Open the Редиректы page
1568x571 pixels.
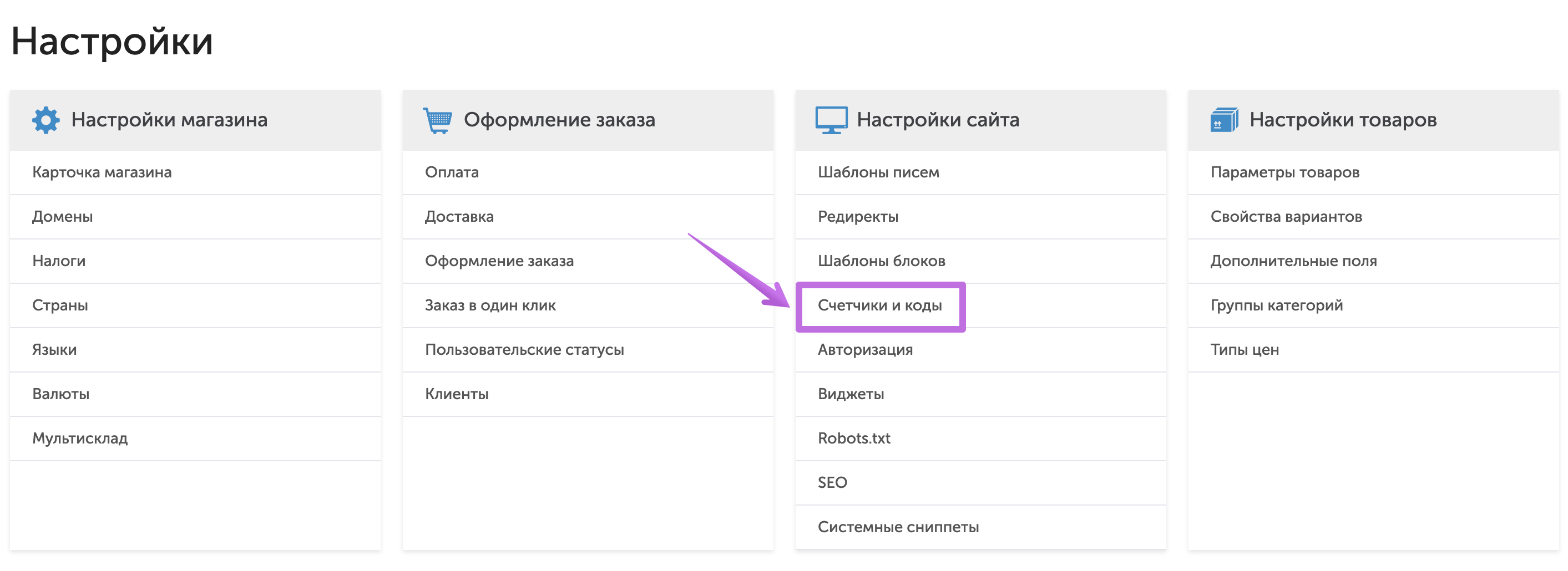click(x=858, y=217)
